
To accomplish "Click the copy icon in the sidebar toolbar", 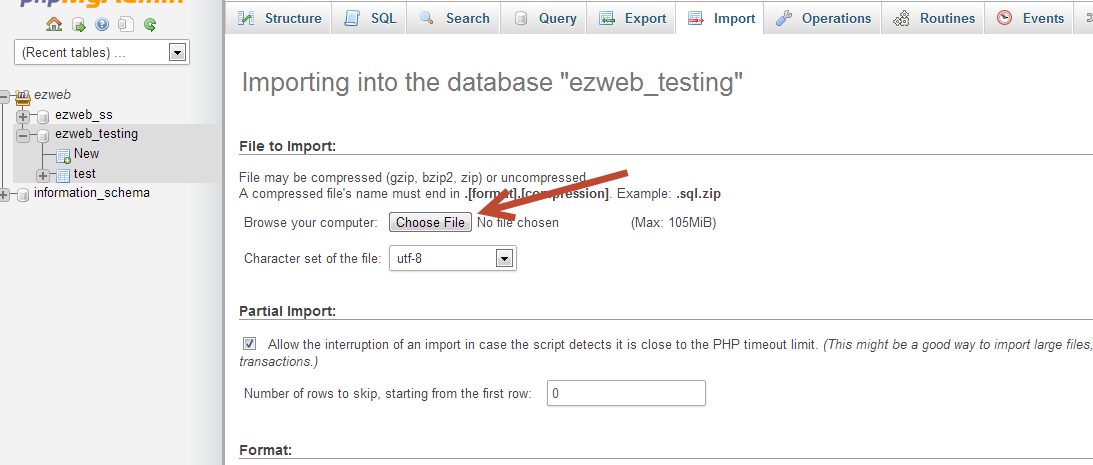I will pos(126,25).
